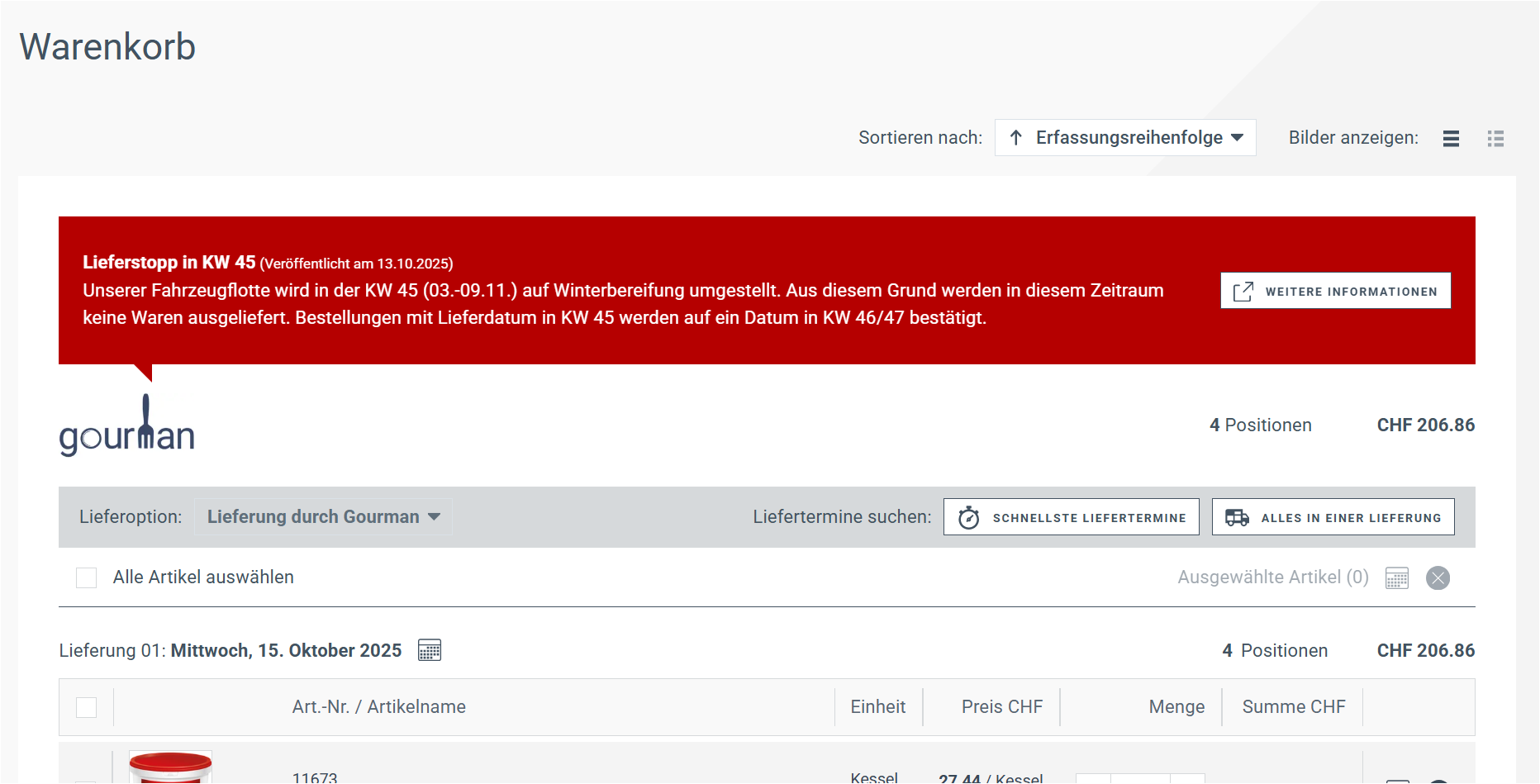Viewport: 1540px width, 784px height.
Task: Open 'Weitere Informationen' about the Lieferstopp
Action: tap(1336, 291)
